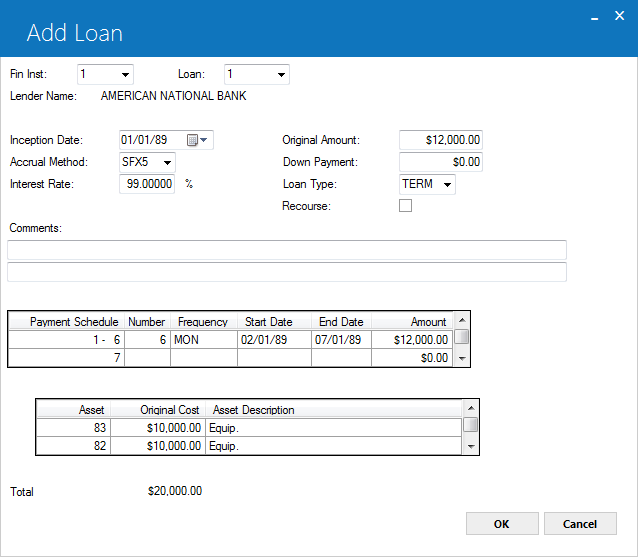Click the Asset list scrollbar thumb
Screen dimensions: 638x557
coord(470,425)
